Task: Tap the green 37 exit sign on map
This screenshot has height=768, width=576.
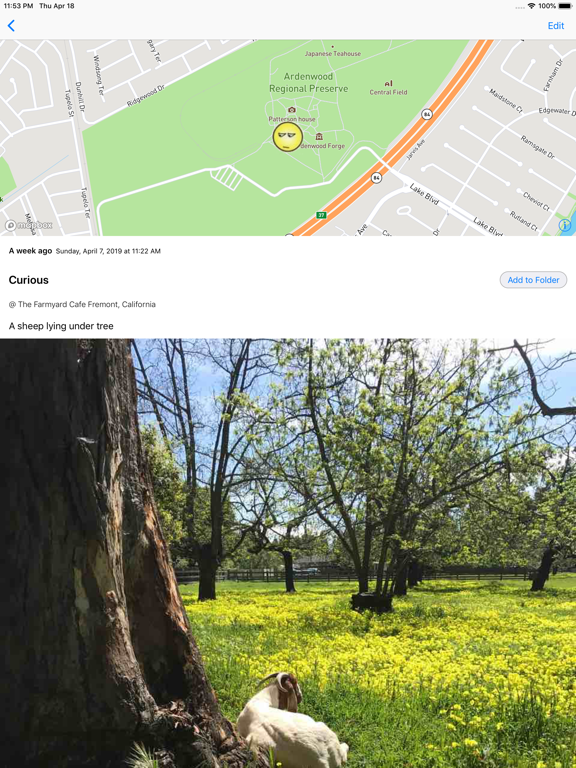Action: click(x=321, y=215)
